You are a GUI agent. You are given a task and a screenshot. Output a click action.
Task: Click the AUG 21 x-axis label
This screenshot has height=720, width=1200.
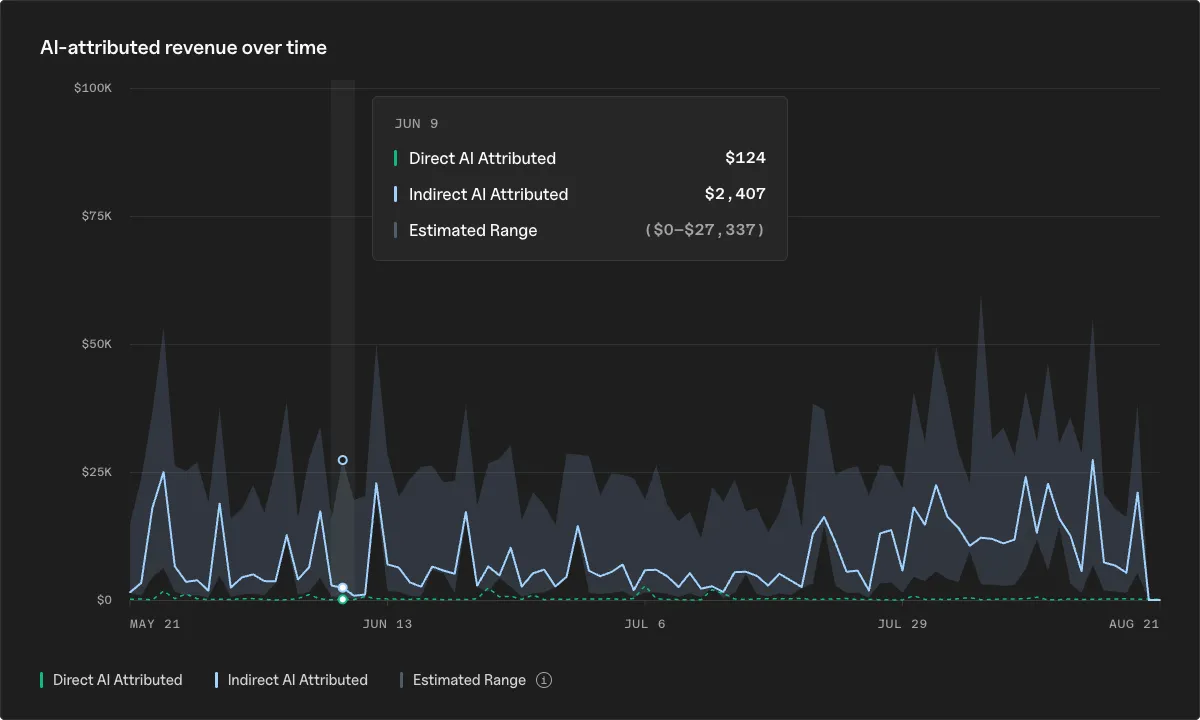click(1134, 624)
